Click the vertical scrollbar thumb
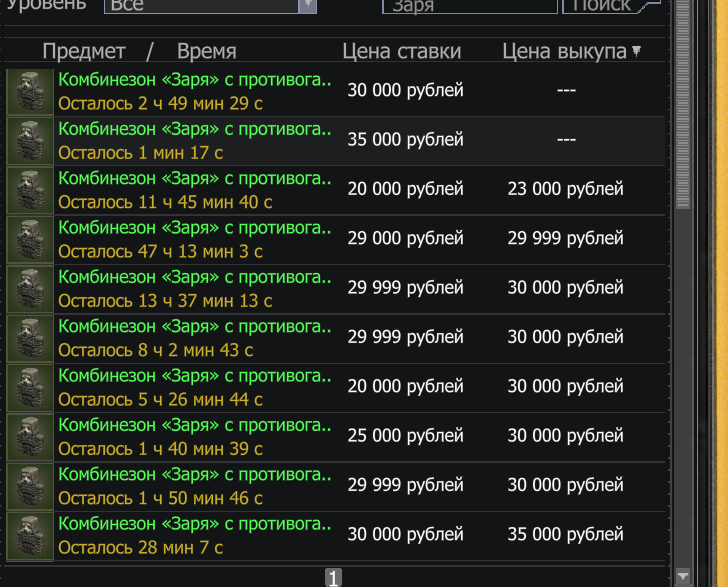Viewport: 728px width, 587px height. coord(682,103)
